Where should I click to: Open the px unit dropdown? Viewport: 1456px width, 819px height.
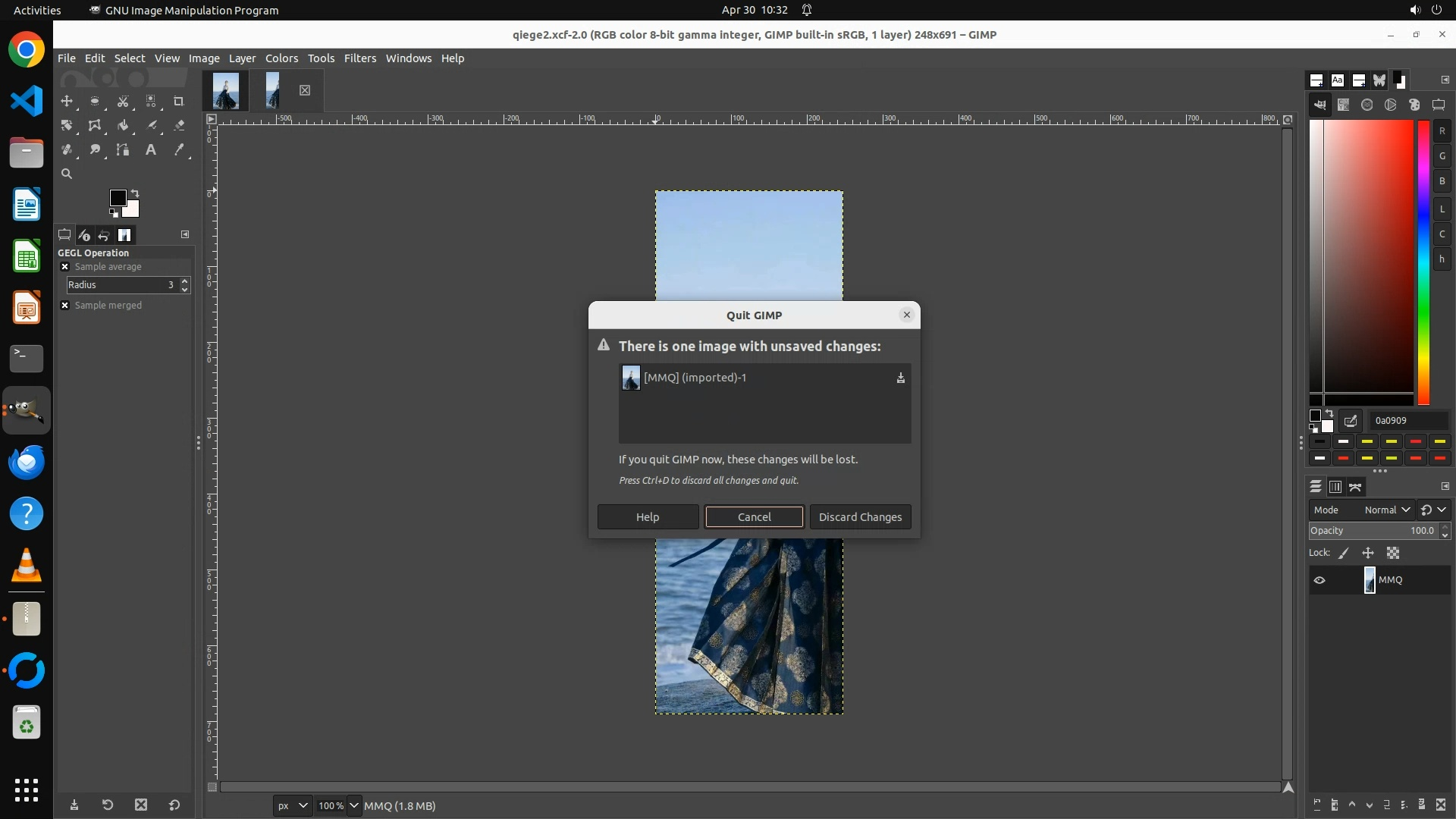click(293, 805)
